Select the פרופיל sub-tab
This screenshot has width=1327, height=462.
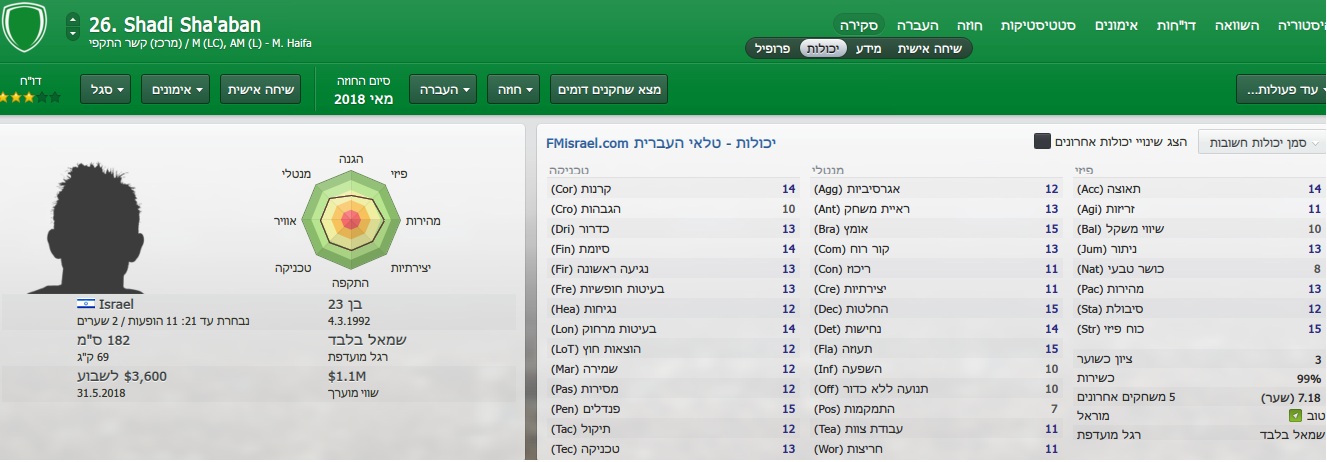click(770, 48)
